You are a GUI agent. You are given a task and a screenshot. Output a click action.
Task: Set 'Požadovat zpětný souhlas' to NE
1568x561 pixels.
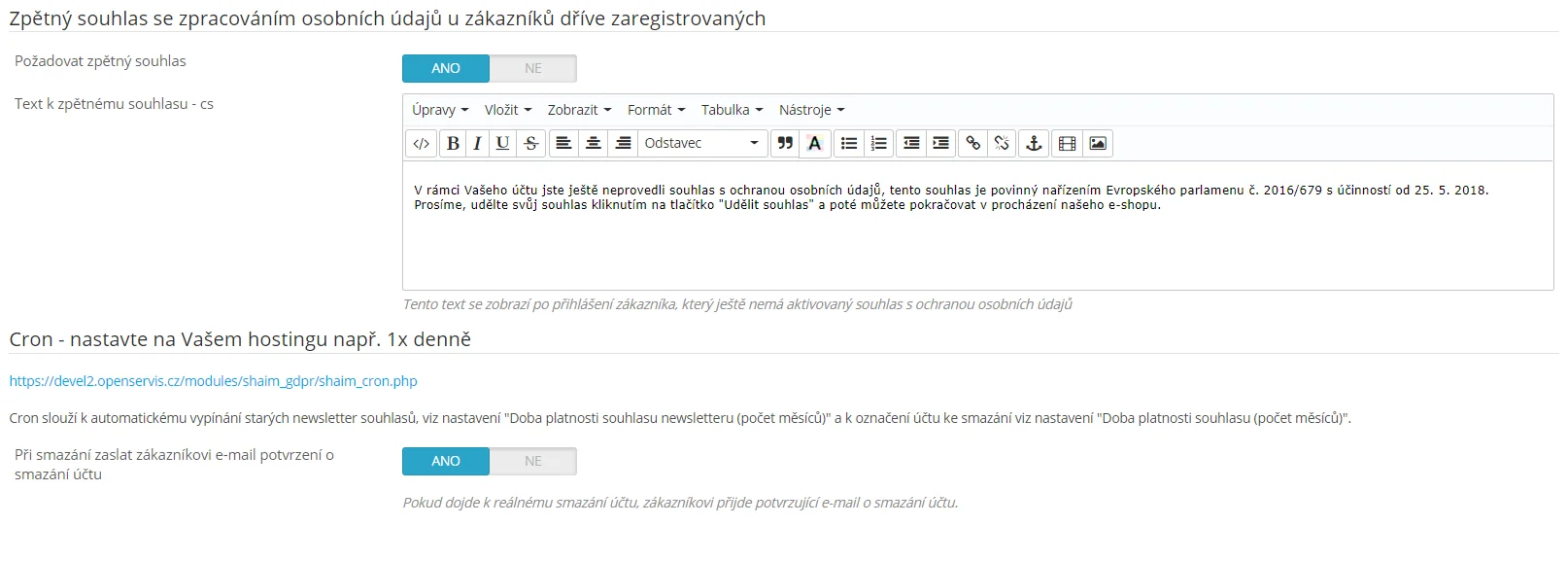click(532, 68)
